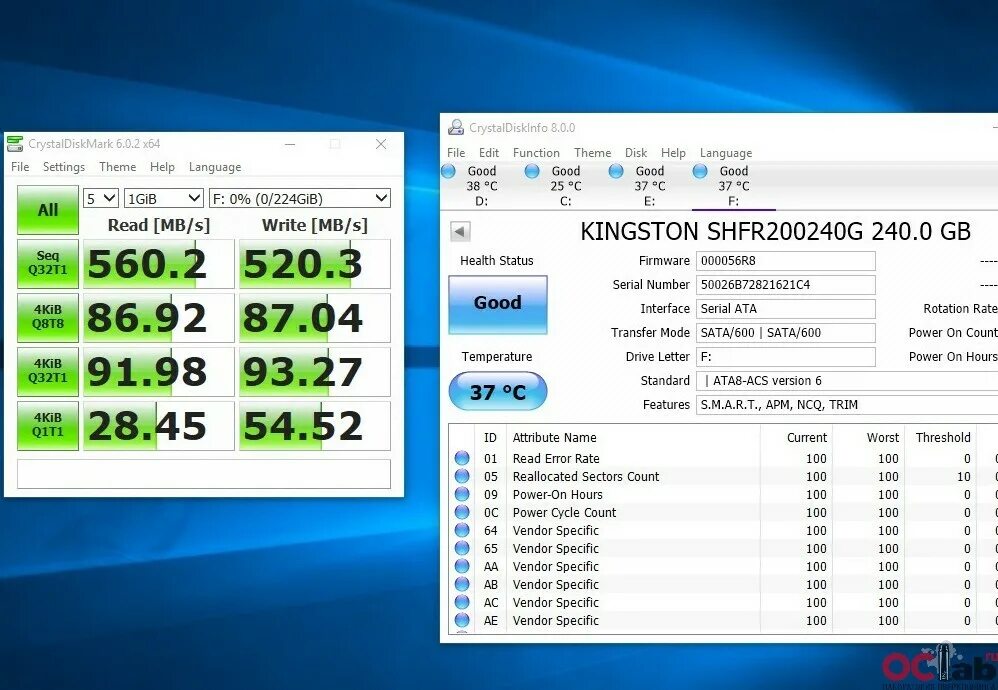Select disk F: status orb
The height and width of the screenshot is (690, 998).
pos(700,171)
